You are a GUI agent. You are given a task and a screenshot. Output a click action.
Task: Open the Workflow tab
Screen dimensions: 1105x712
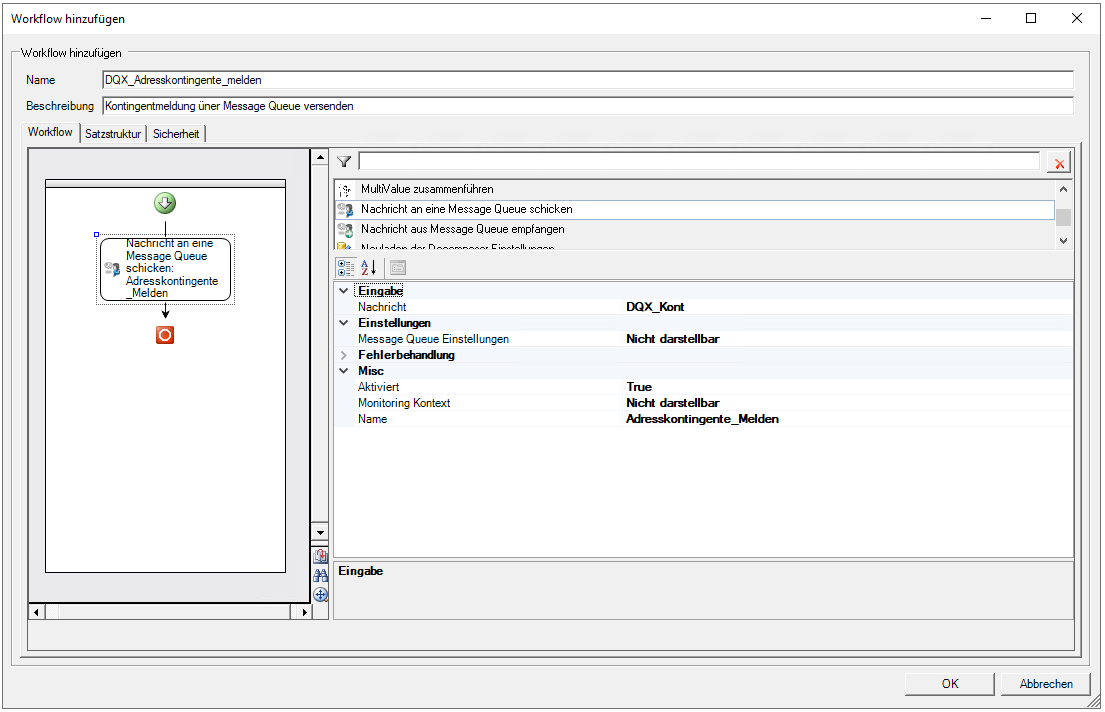point(50,132)
